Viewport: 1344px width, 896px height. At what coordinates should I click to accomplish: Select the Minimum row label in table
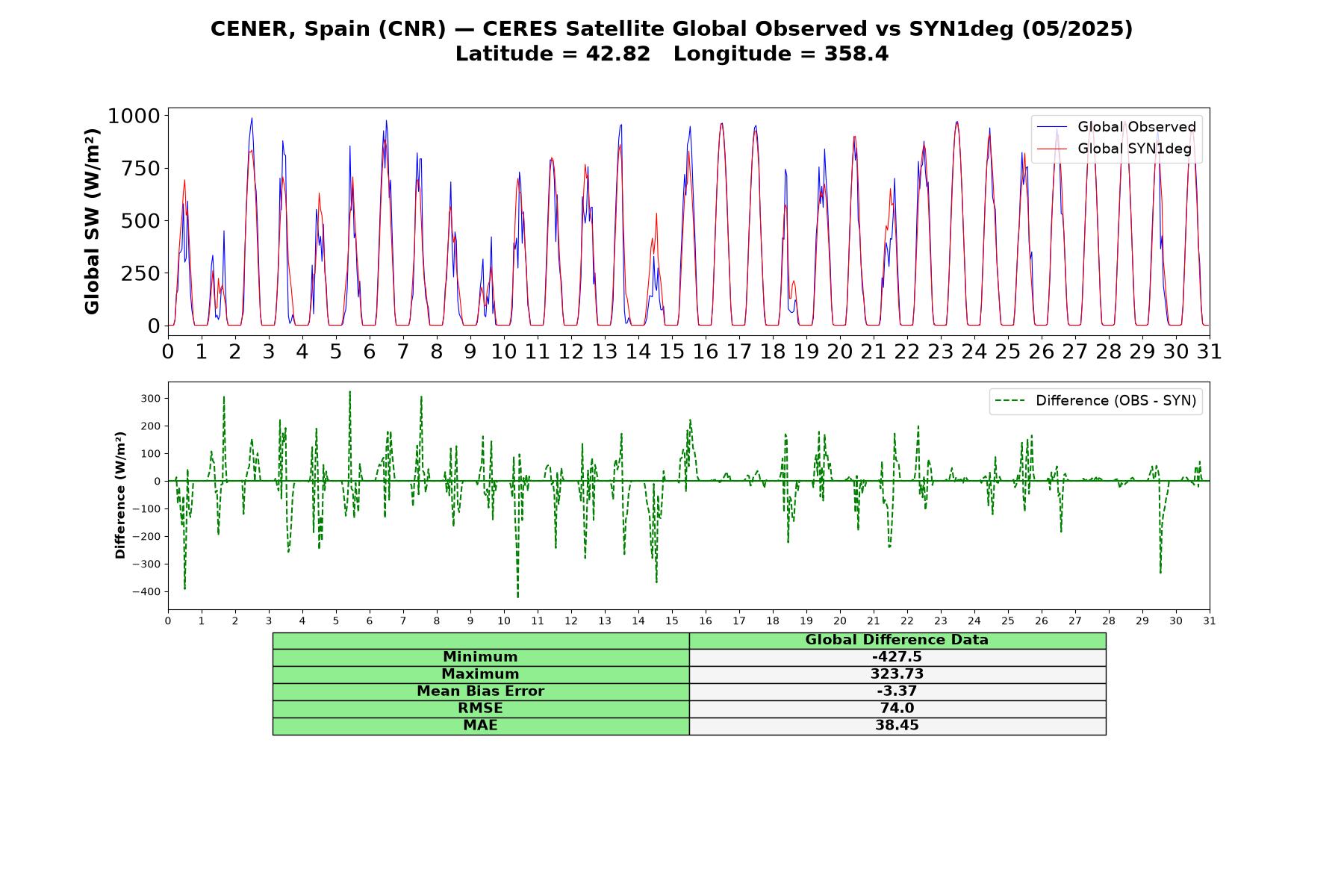pos(481,657)
